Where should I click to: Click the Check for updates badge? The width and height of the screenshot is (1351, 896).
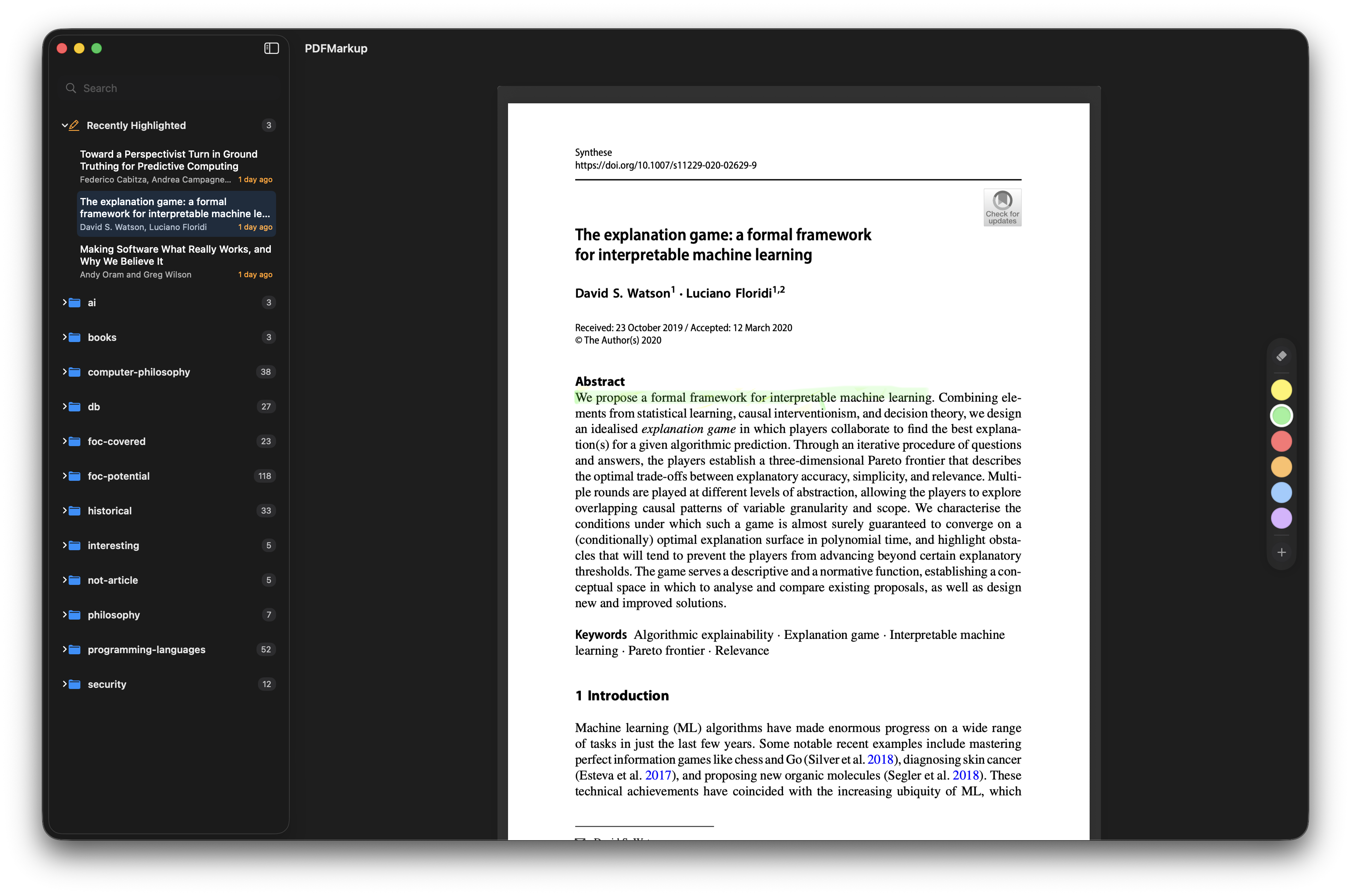[1002, 207]
